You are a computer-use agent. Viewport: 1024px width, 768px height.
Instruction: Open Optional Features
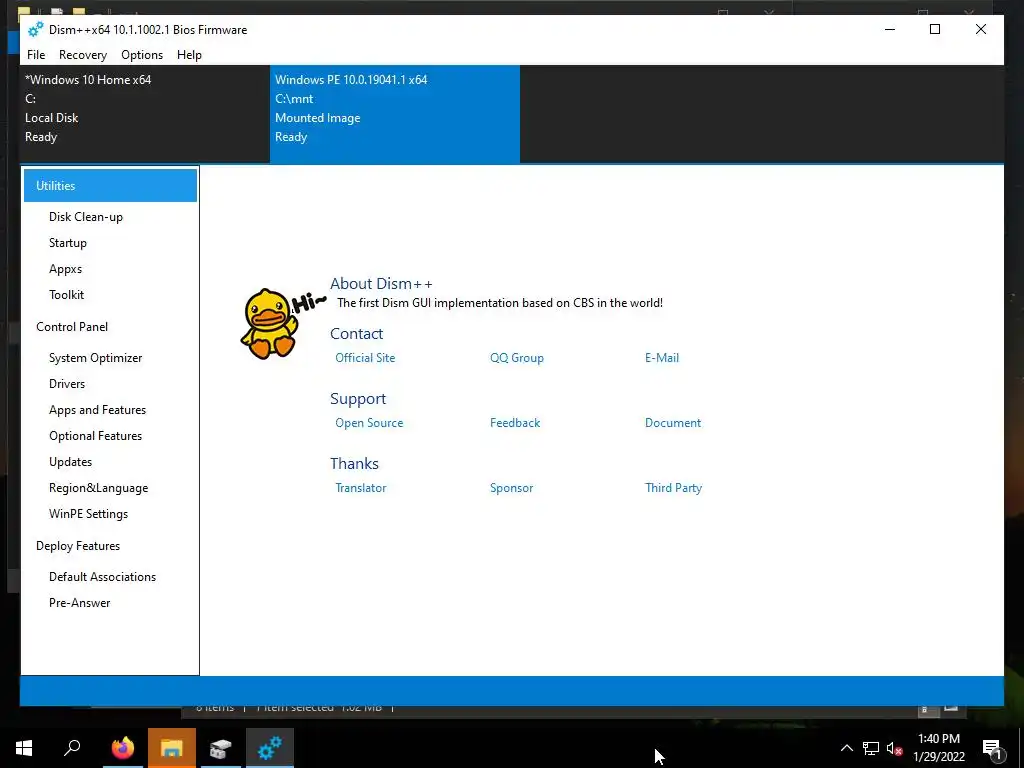tap(95, 436)
